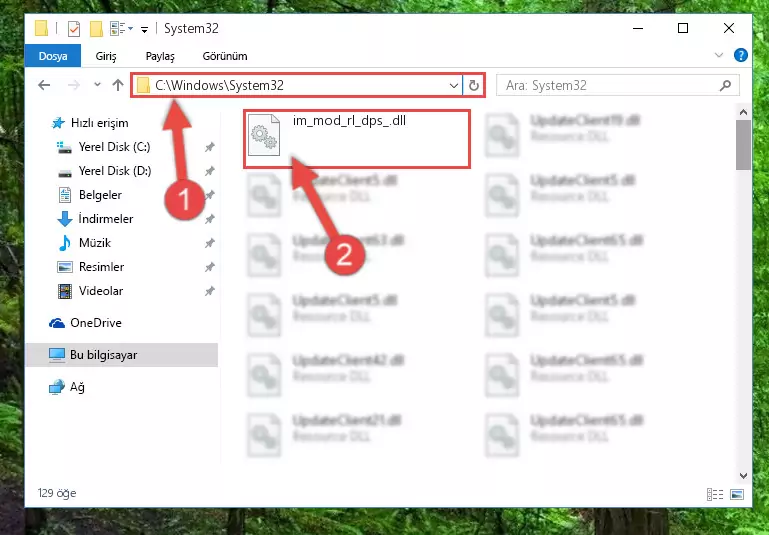Image resolution: width=769 pixels, height=535 pixels.
Task: Click the New folder quick access icon
Action: click(96, 29)
